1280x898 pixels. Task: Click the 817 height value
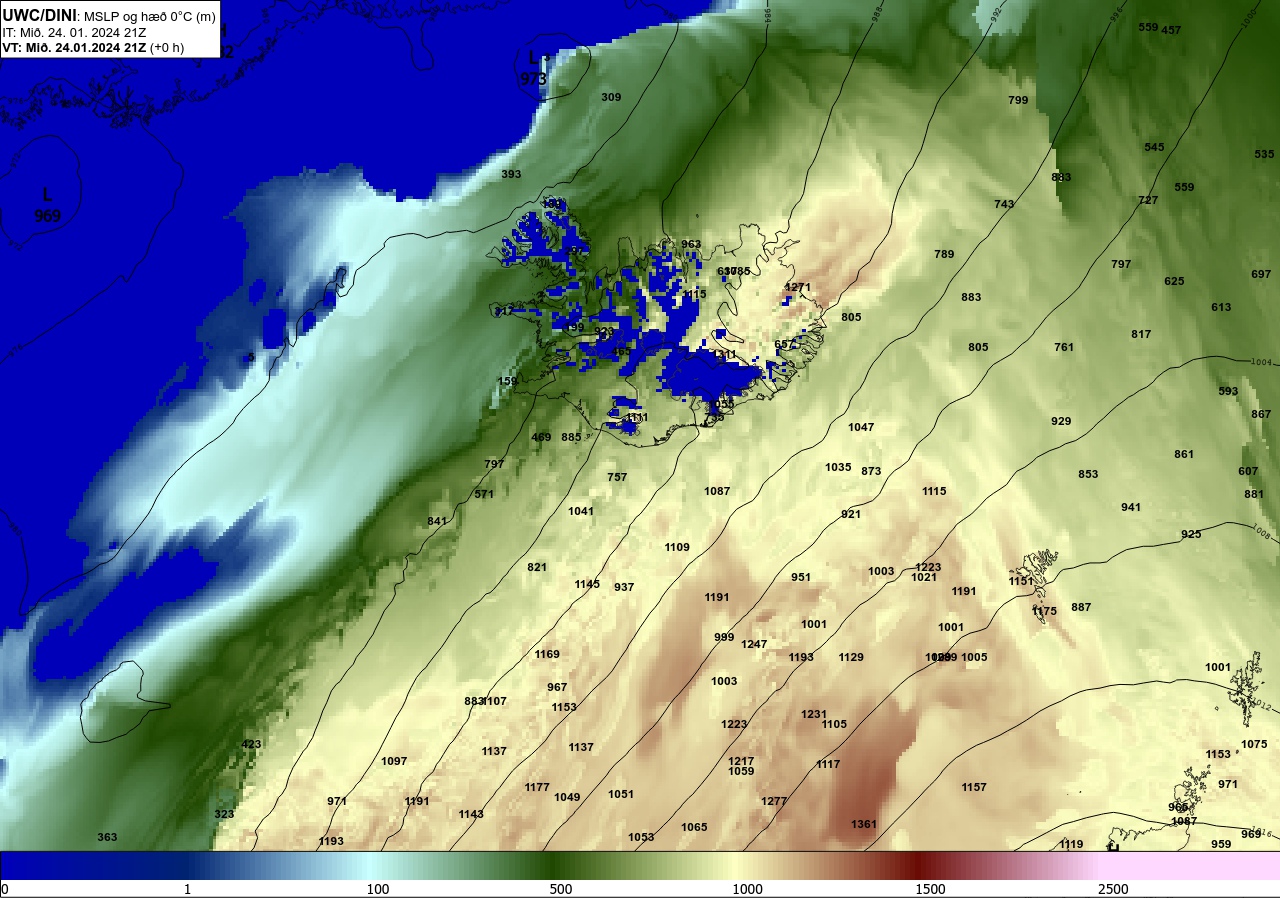pos(1141,334)
